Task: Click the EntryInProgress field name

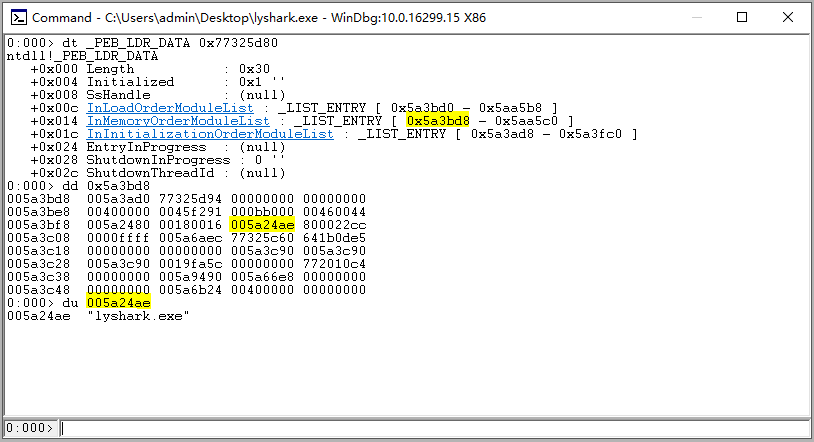Action: tap(146, 147)
